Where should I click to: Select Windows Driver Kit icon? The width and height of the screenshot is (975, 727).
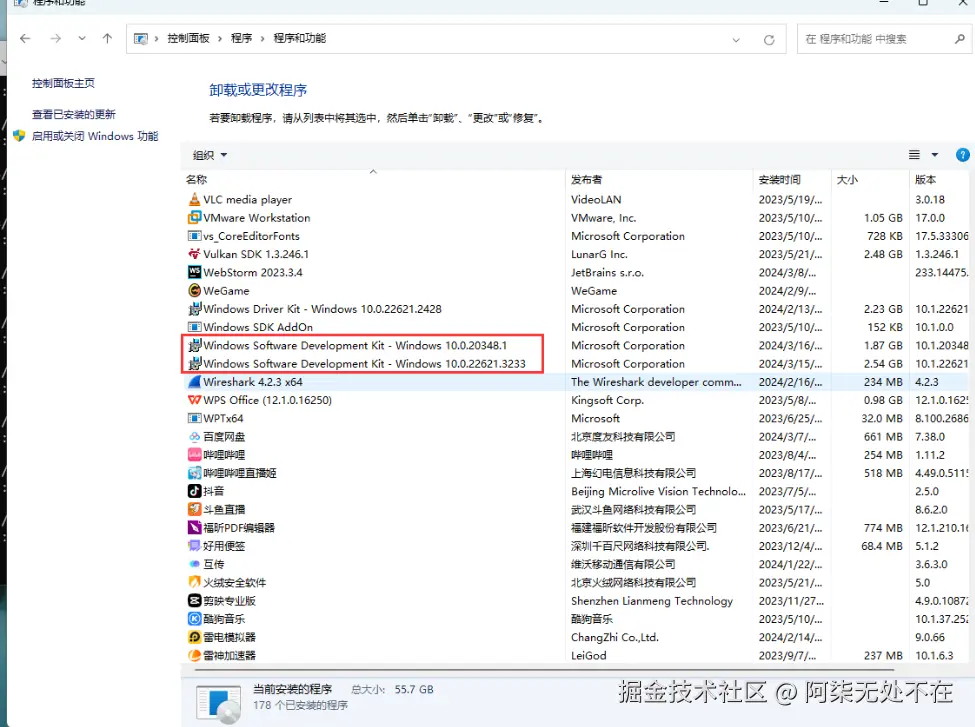click(x=195, y=309)
